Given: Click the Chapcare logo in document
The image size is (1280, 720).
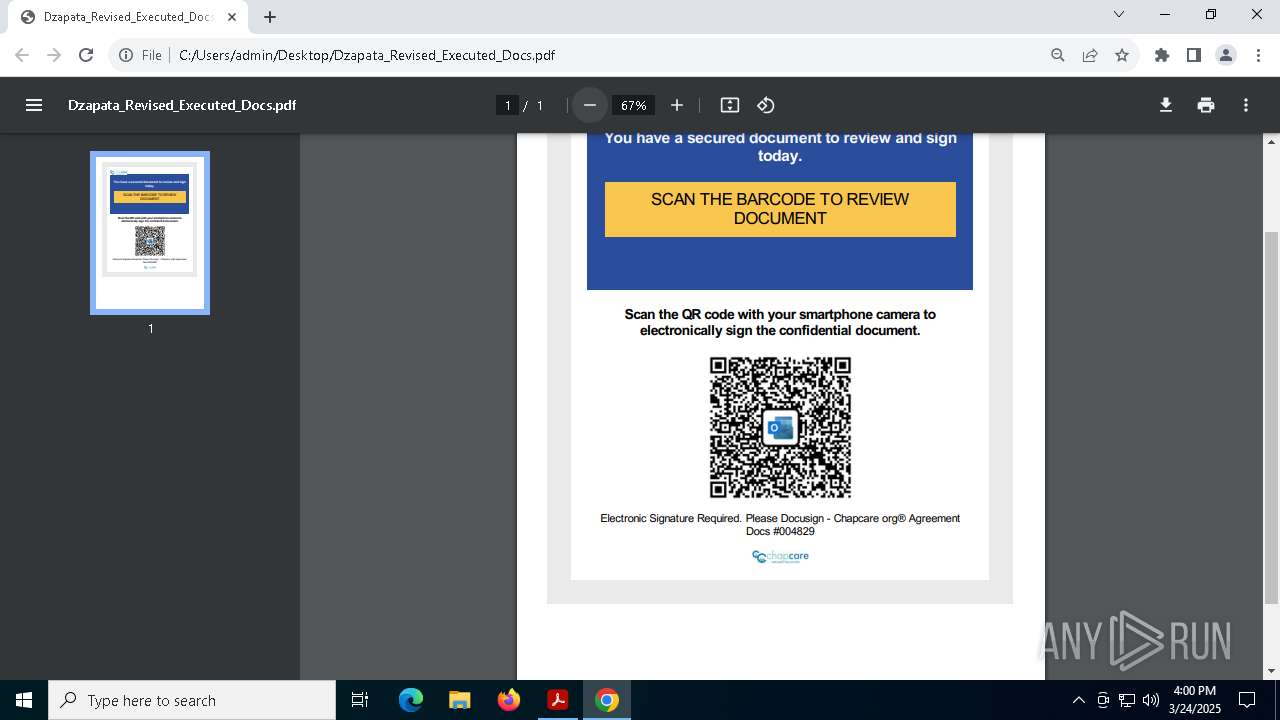Looking at the screenshot, I should pos(780,557).
